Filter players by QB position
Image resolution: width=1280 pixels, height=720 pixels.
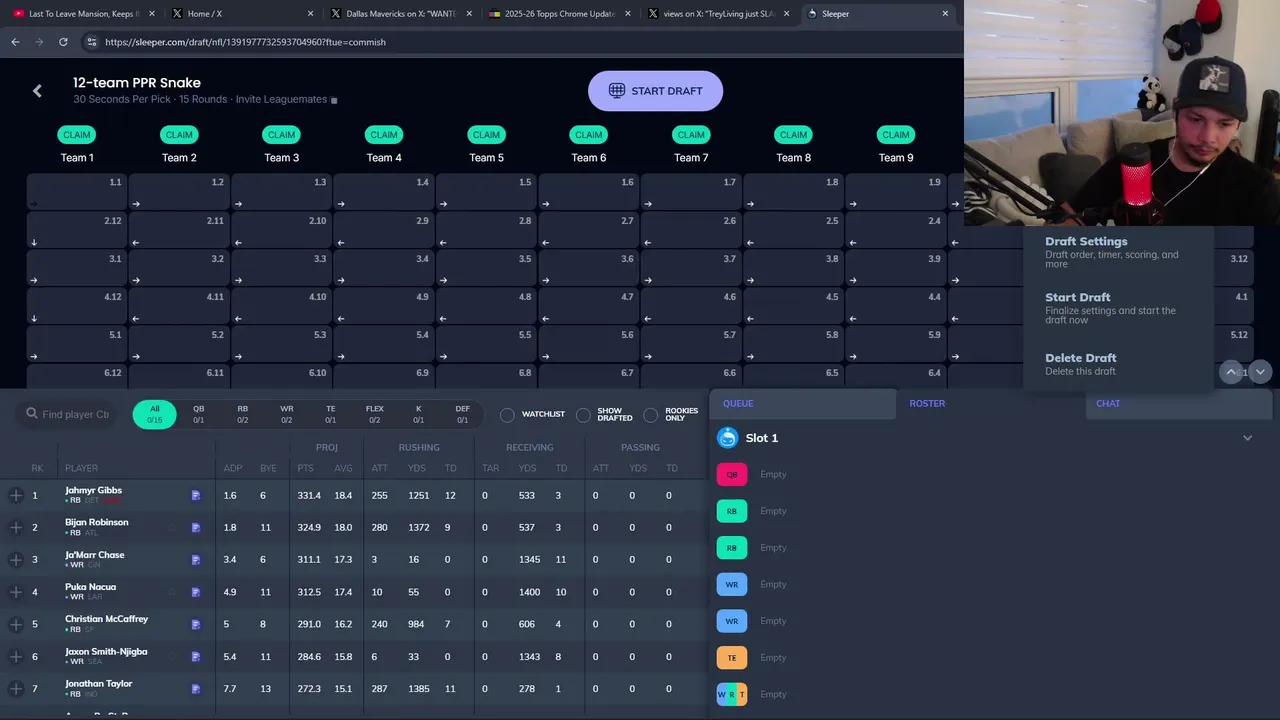(198, 414)
